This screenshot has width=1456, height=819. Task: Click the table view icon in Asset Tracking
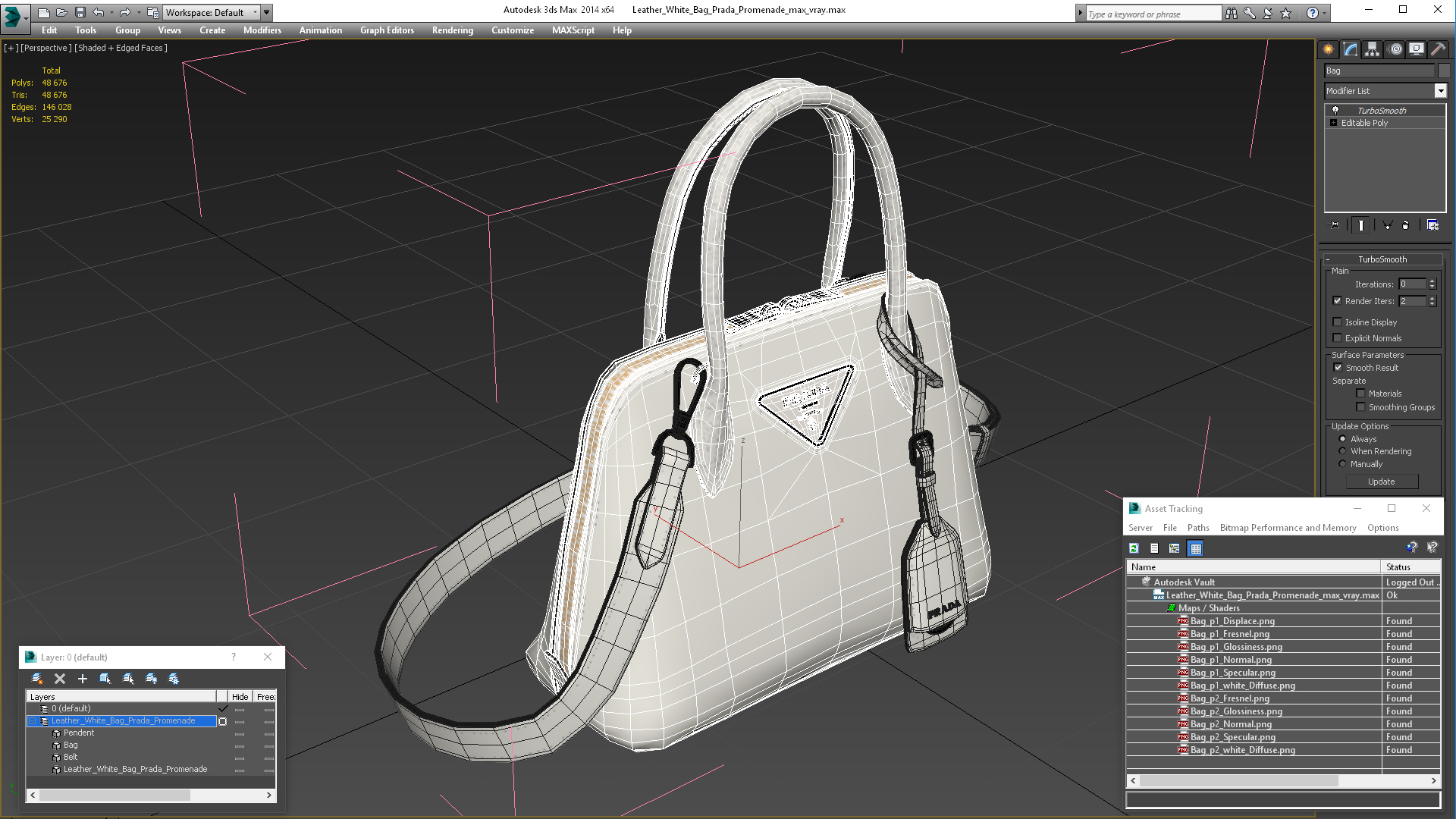click(1196, 548)
